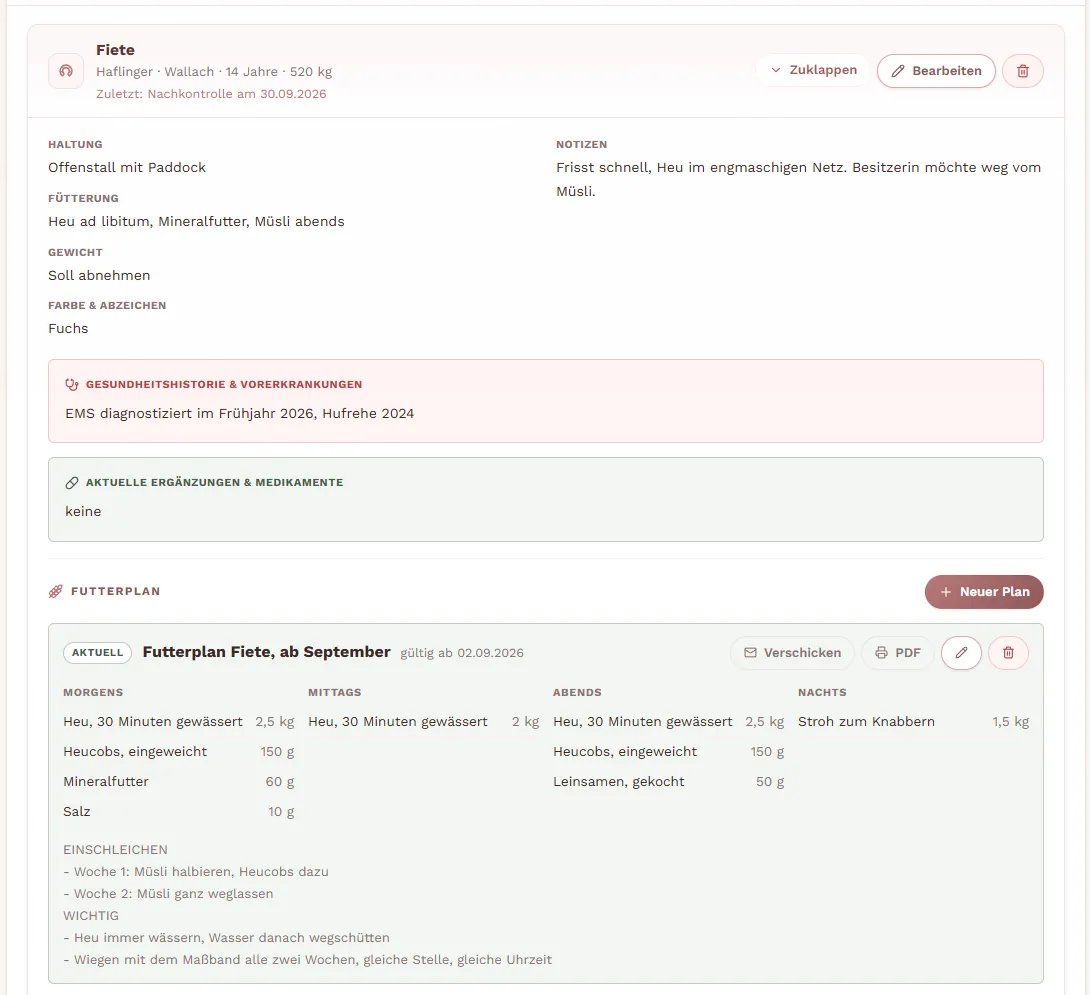
Task: Click 'Heu ad libitum, Mineralfutter, Müsli abends' text
Action: tap(197, 222)
